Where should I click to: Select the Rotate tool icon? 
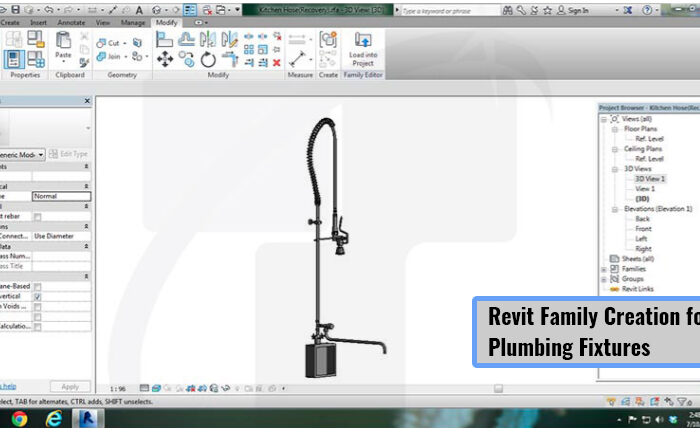click(208, 59)
